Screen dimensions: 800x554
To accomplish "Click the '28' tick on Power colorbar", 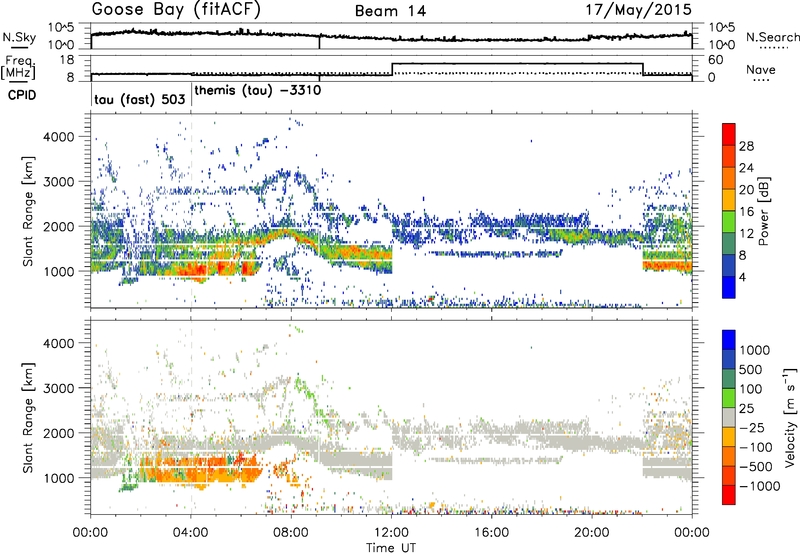I will (x=746, y=146).
